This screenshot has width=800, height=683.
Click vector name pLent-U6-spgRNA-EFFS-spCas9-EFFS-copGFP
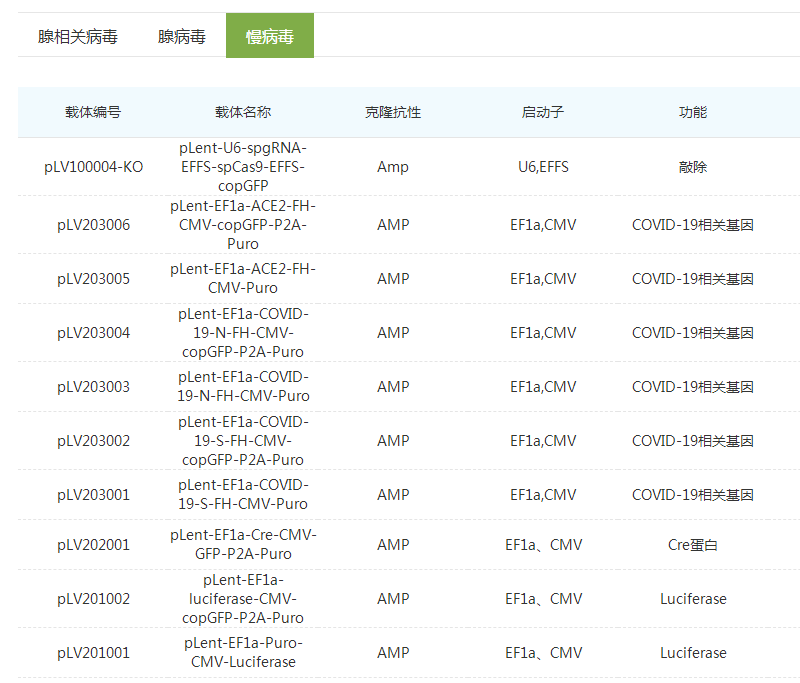[x=243, y=167]
